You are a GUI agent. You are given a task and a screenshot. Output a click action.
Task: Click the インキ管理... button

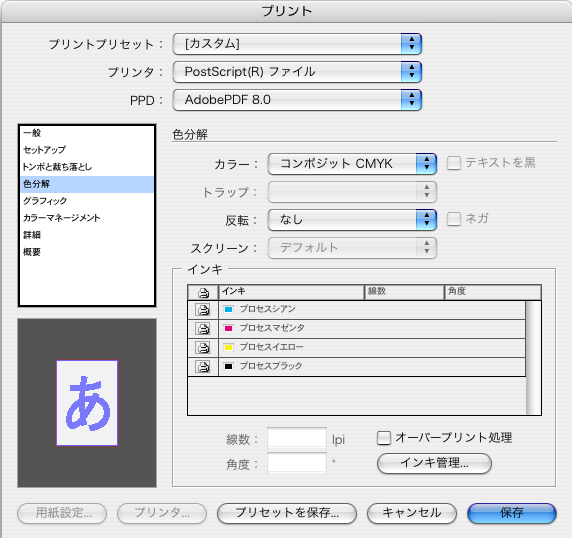click(x=434, y=463)
